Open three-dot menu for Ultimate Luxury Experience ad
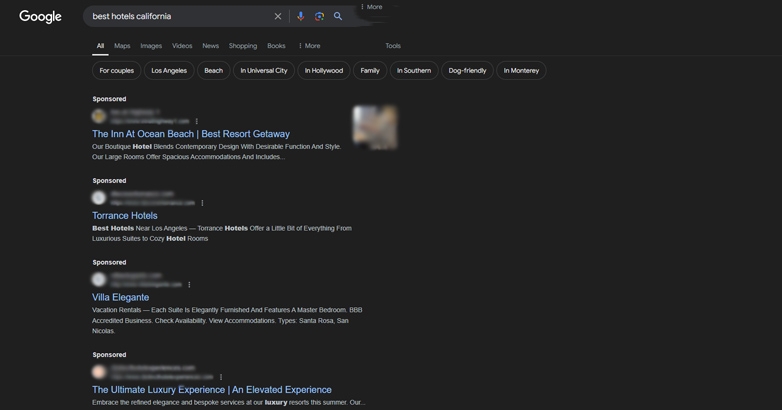Image resolution: width=782 pixels, height=410 pixels. point(221,377)
